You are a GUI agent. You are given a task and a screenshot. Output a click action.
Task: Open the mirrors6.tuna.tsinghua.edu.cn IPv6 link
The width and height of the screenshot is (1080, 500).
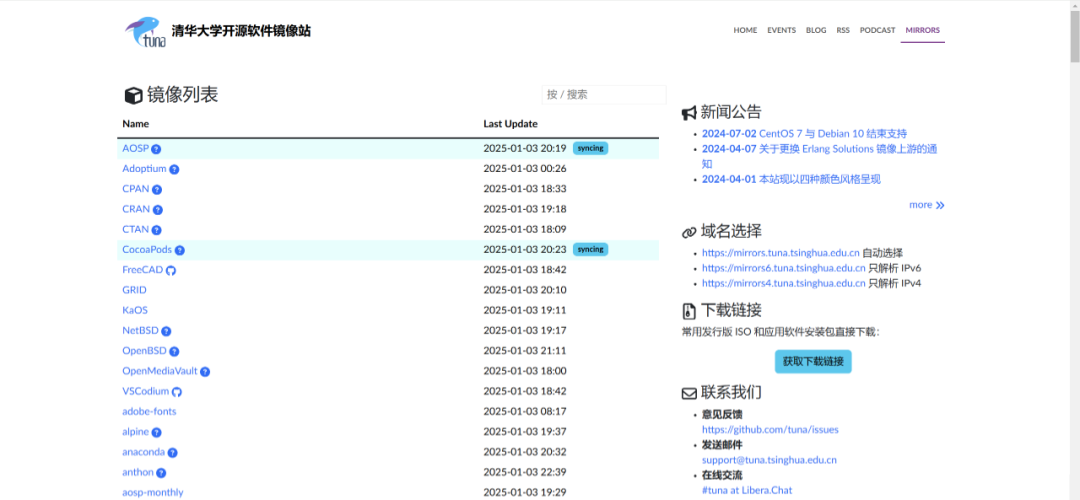(783, 268)
